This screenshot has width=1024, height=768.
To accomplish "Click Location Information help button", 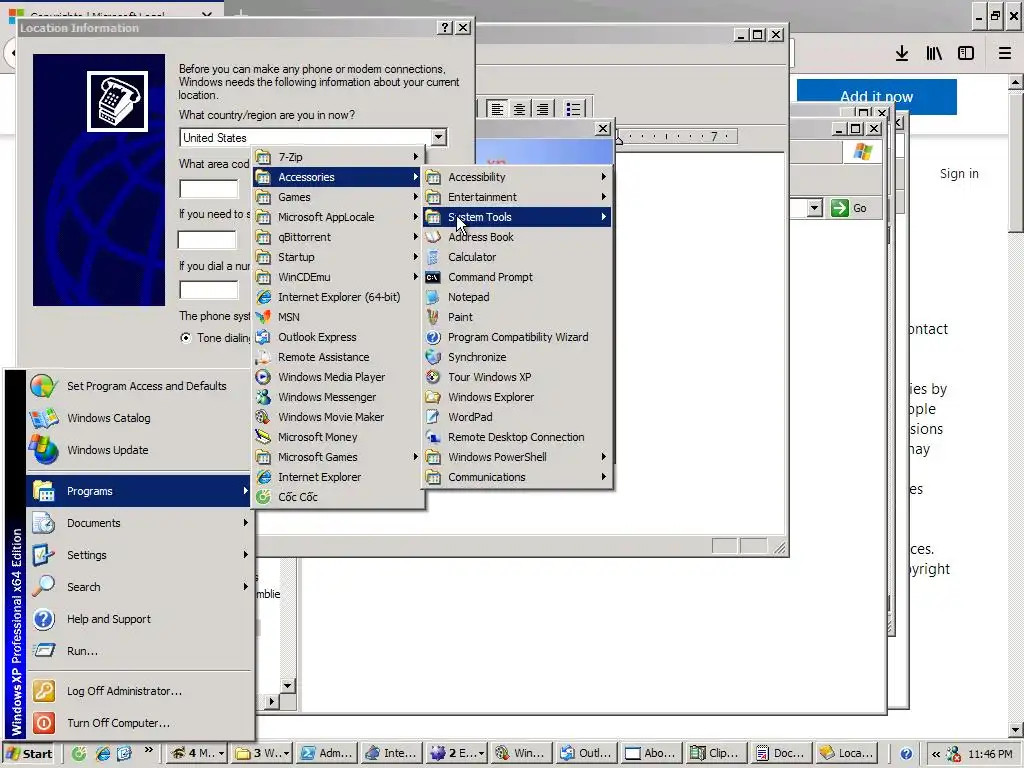I will pos(445,27).
